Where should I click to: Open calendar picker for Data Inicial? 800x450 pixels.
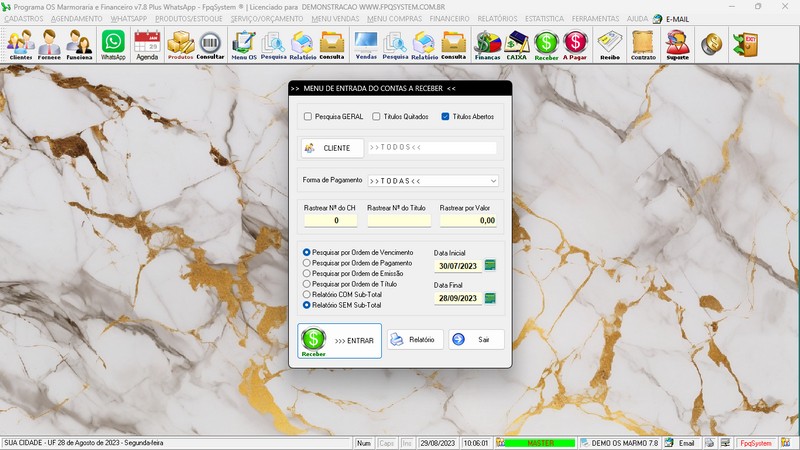(490, 265)
